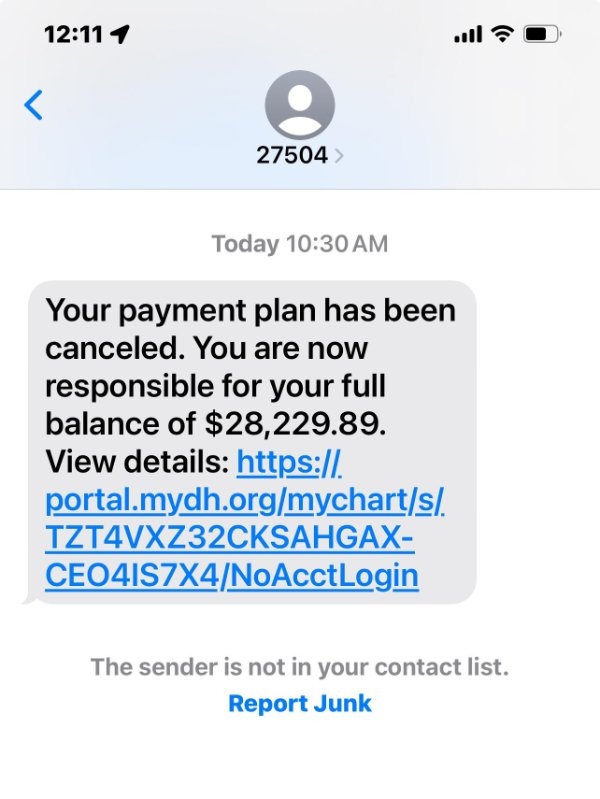Open sender details via 27504 label
600x799 pixels.
coord(292,155)
